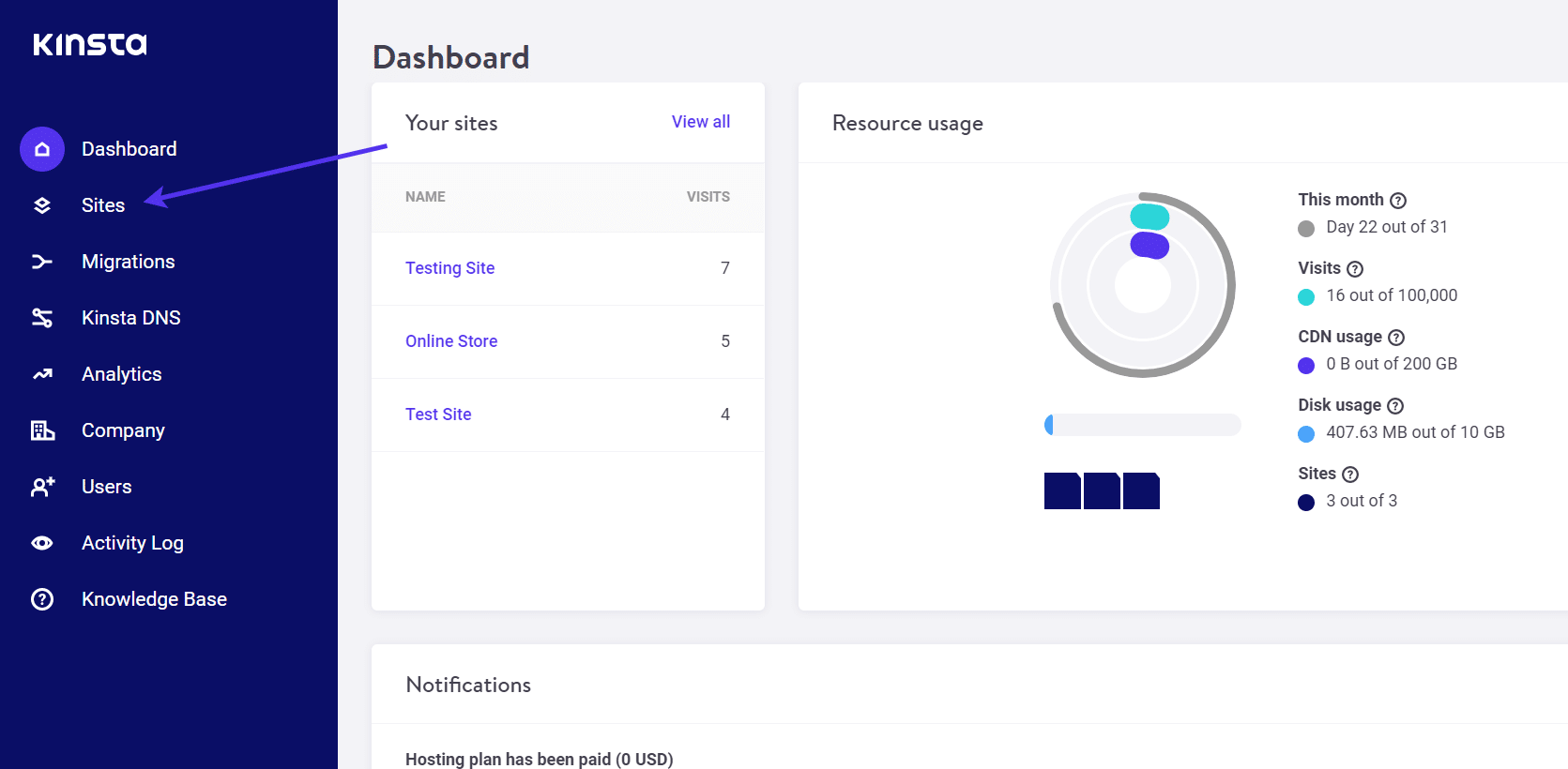The image size is (1568, 769).
Task: Click the Your sites heading
Action: pyautogui.click(x=451, y=123)
